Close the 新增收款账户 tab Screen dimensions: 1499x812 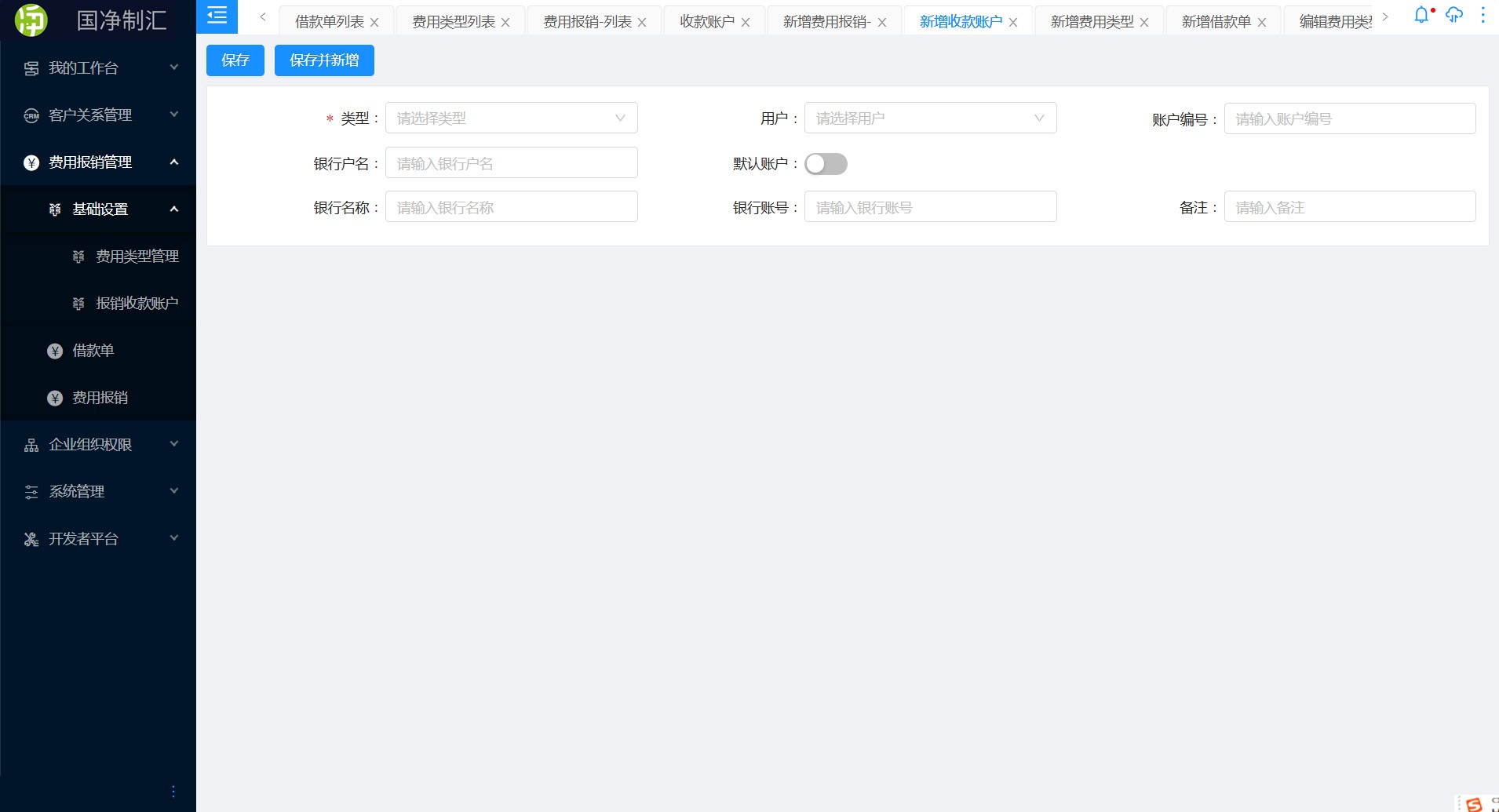tap(1013, 23)
